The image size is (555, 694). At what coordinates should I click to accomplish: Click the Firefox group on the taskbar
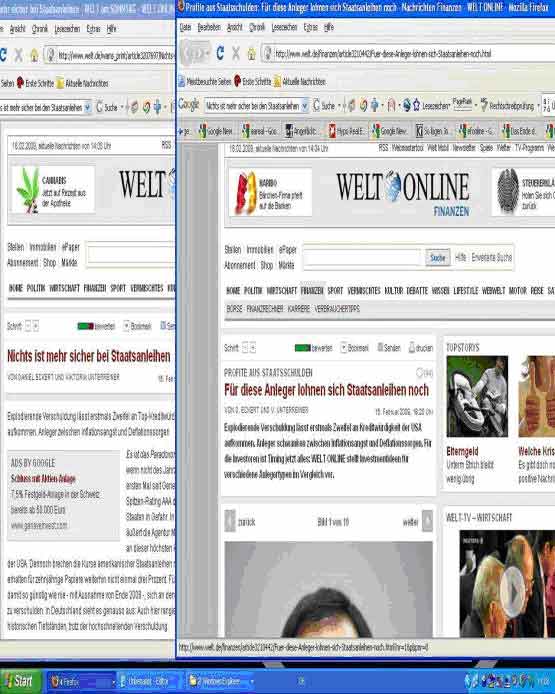(80, 682)
